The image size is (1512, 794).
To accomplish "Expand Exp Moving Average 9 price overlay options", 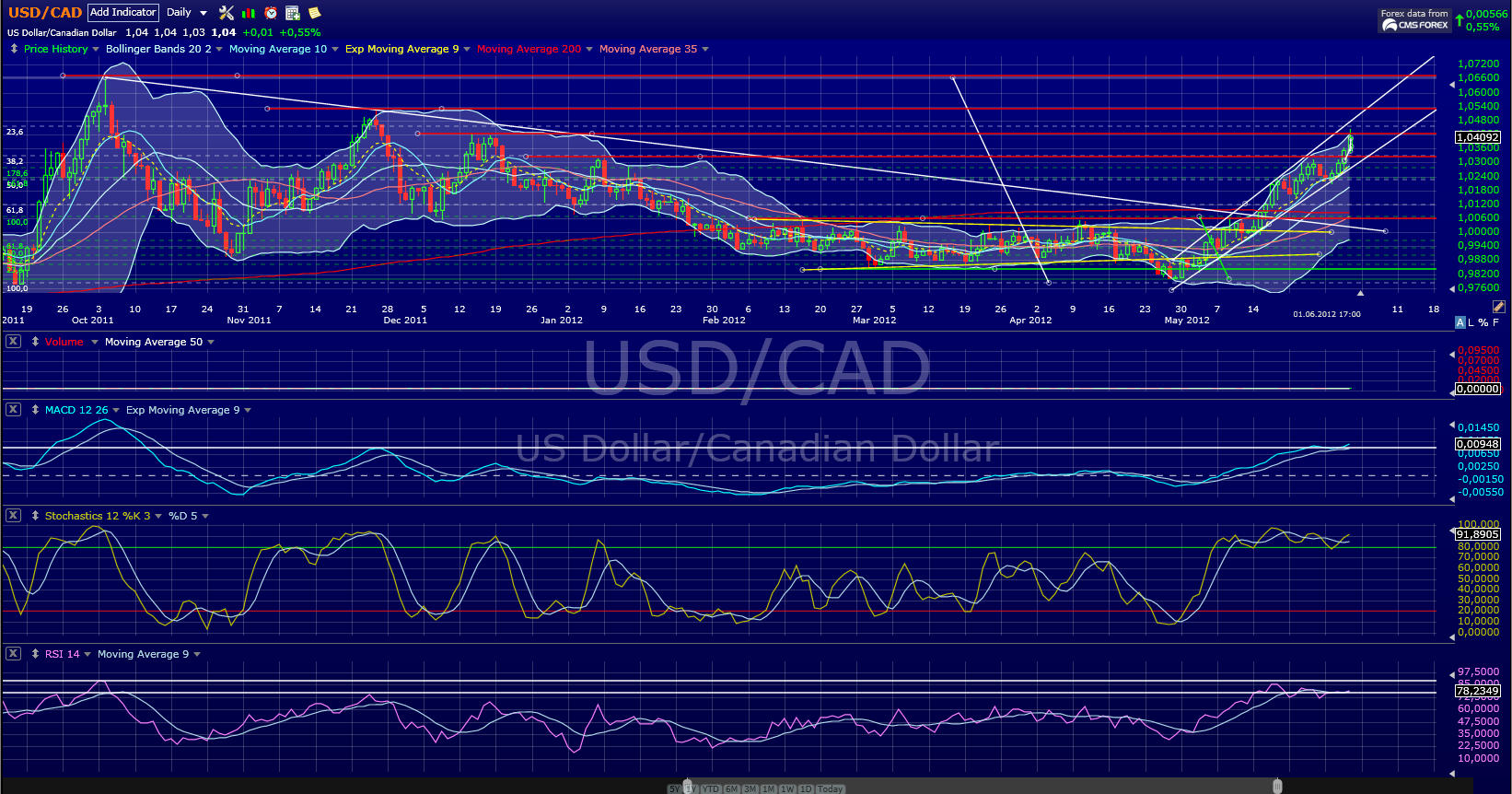I will pyautogui.click(x=467, y=49).
